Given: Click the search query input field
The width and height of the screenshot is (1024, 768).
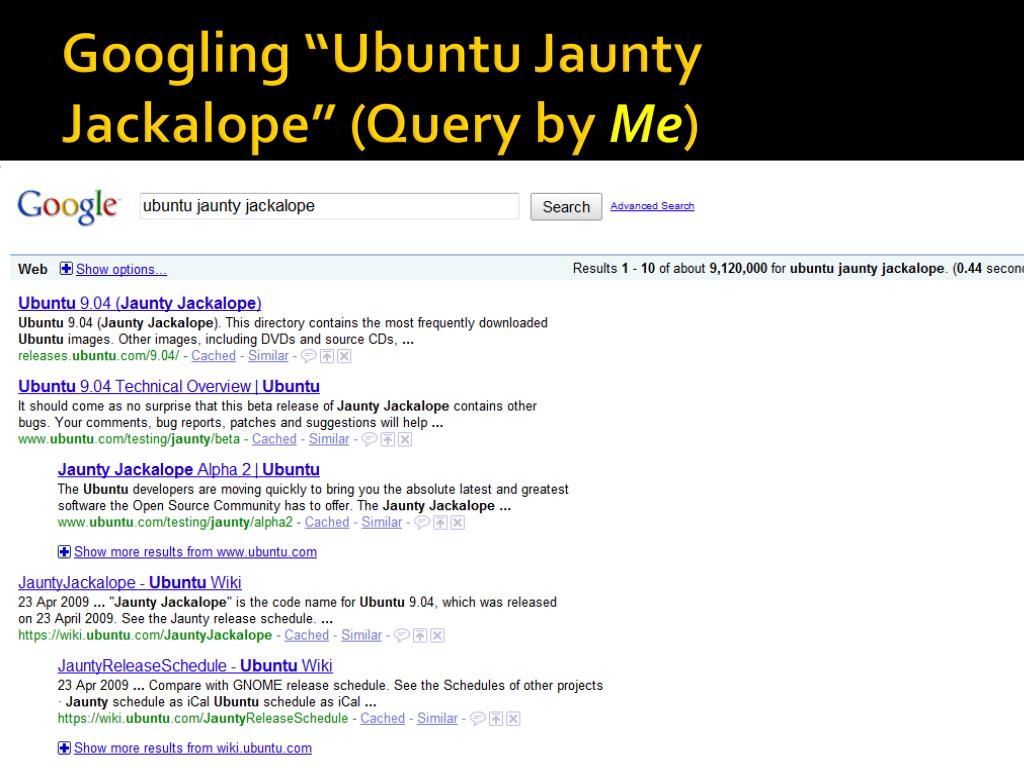Looking at the screenshot, I should [329, 206].
